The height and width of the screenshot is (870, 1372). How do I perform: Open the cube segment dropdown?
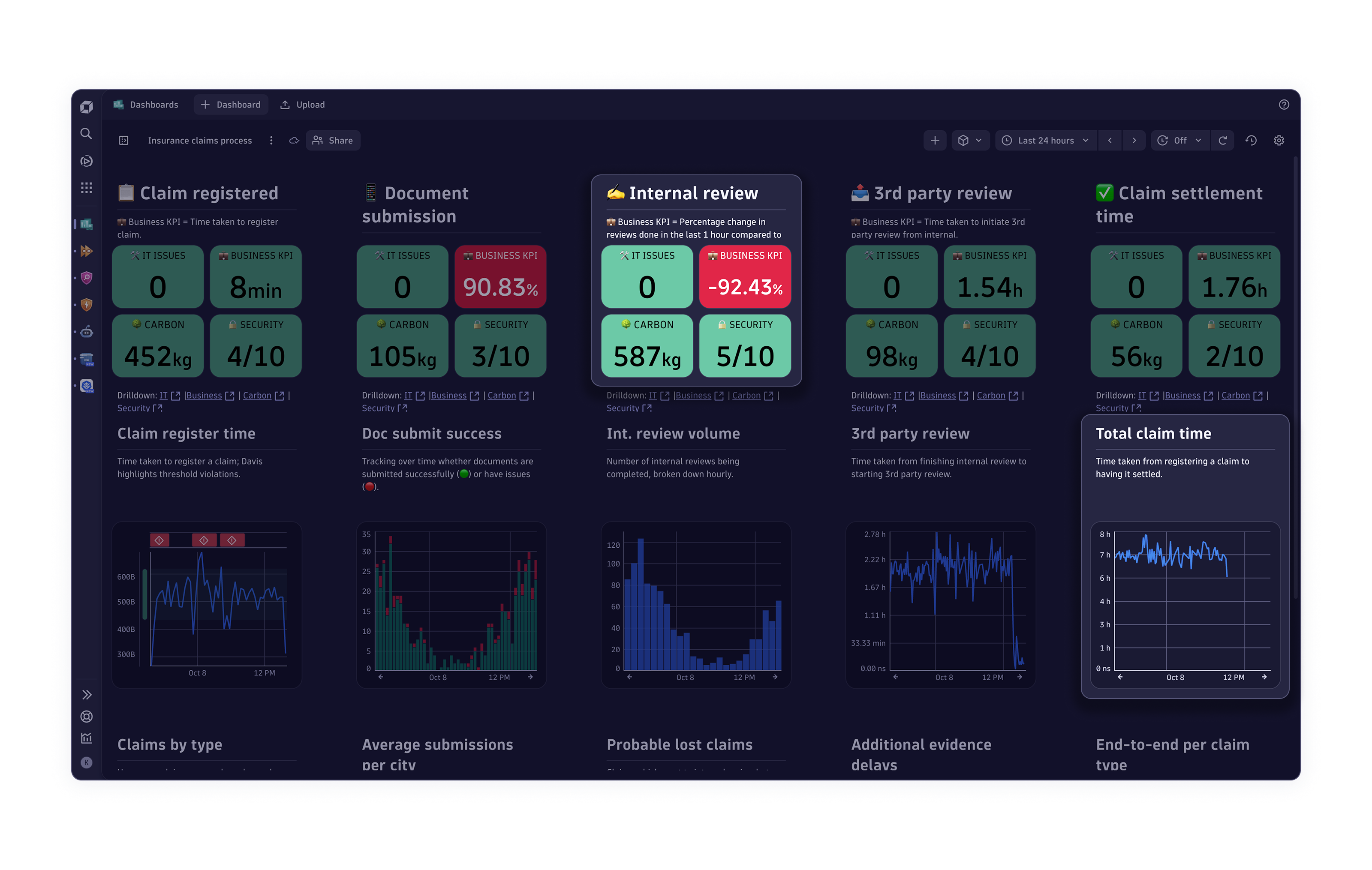click(970, 141)
